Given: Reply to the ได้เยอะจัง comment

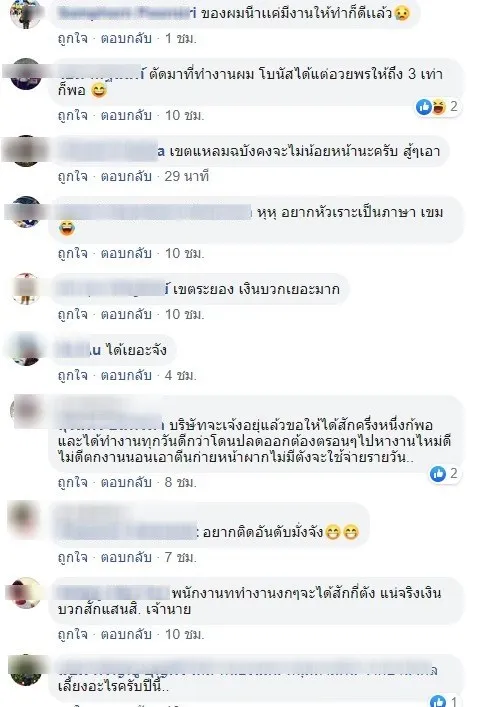Looking at the screenshot, I should click(126, 375).
